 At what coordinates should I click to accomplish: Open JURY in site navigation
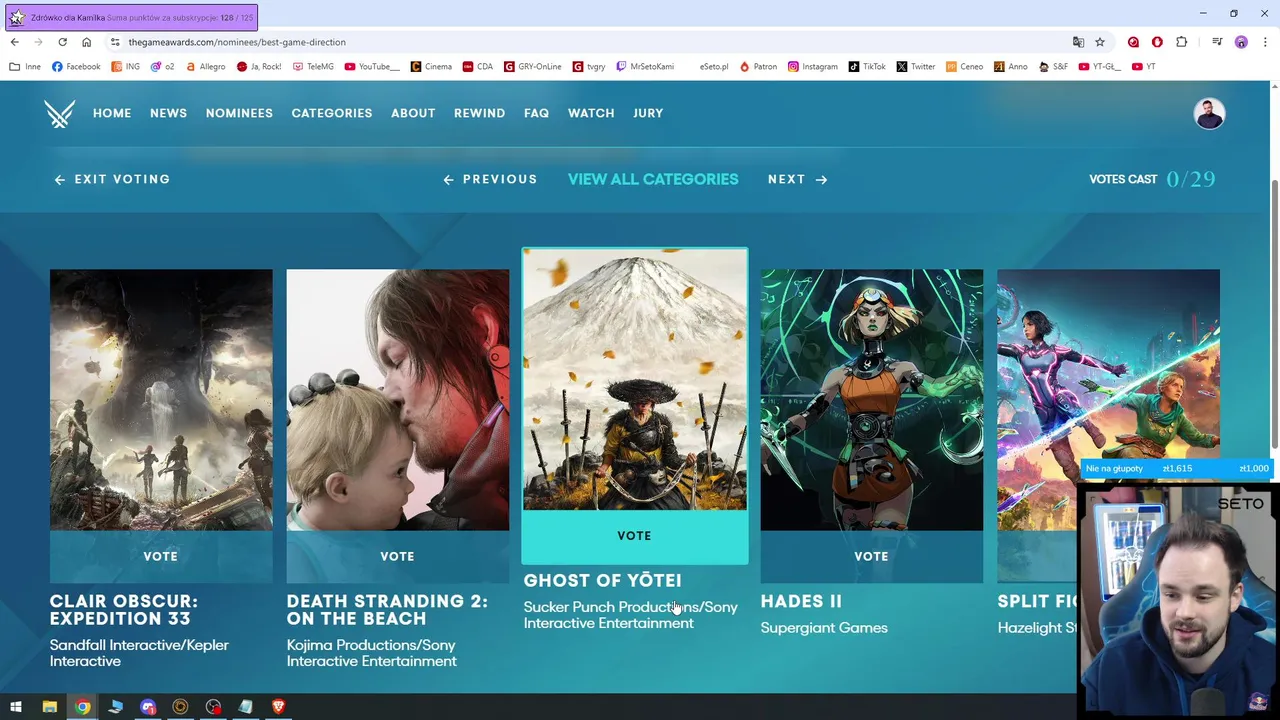pyautogui.click(x=648, y=113)
